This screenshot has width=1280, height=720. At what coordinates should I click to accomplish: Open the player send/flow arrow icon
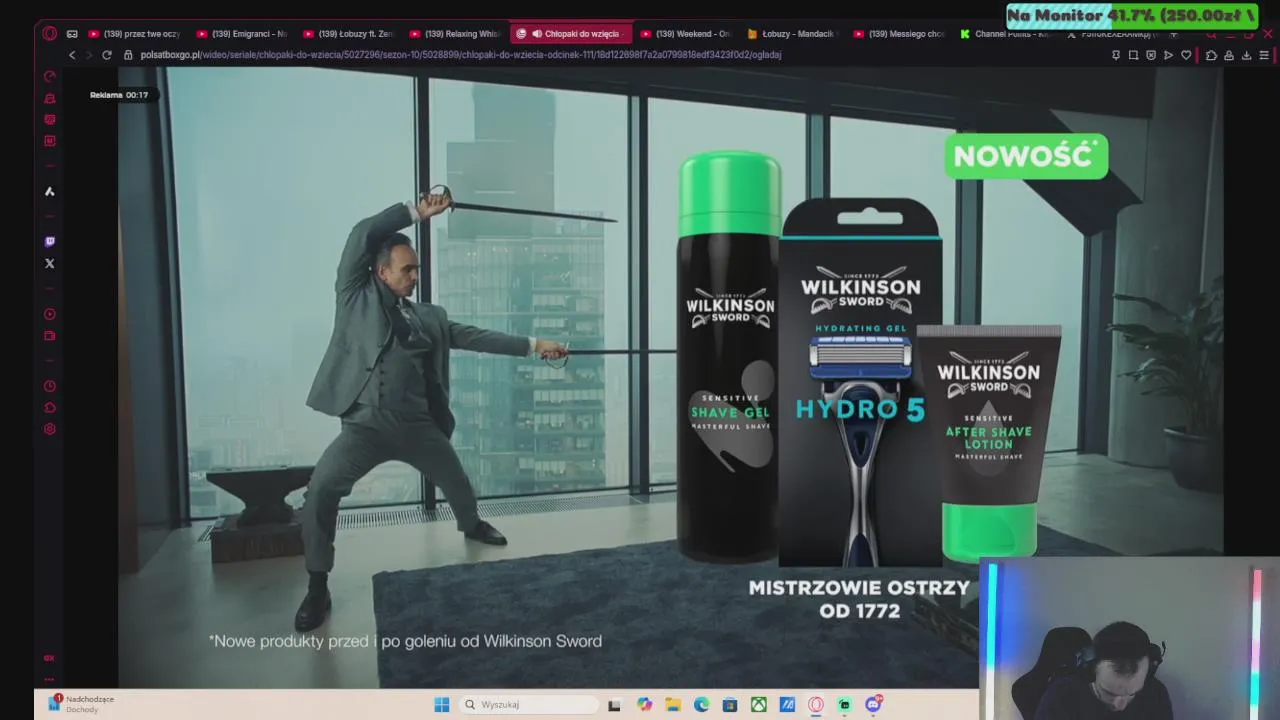pos(1168,55)
